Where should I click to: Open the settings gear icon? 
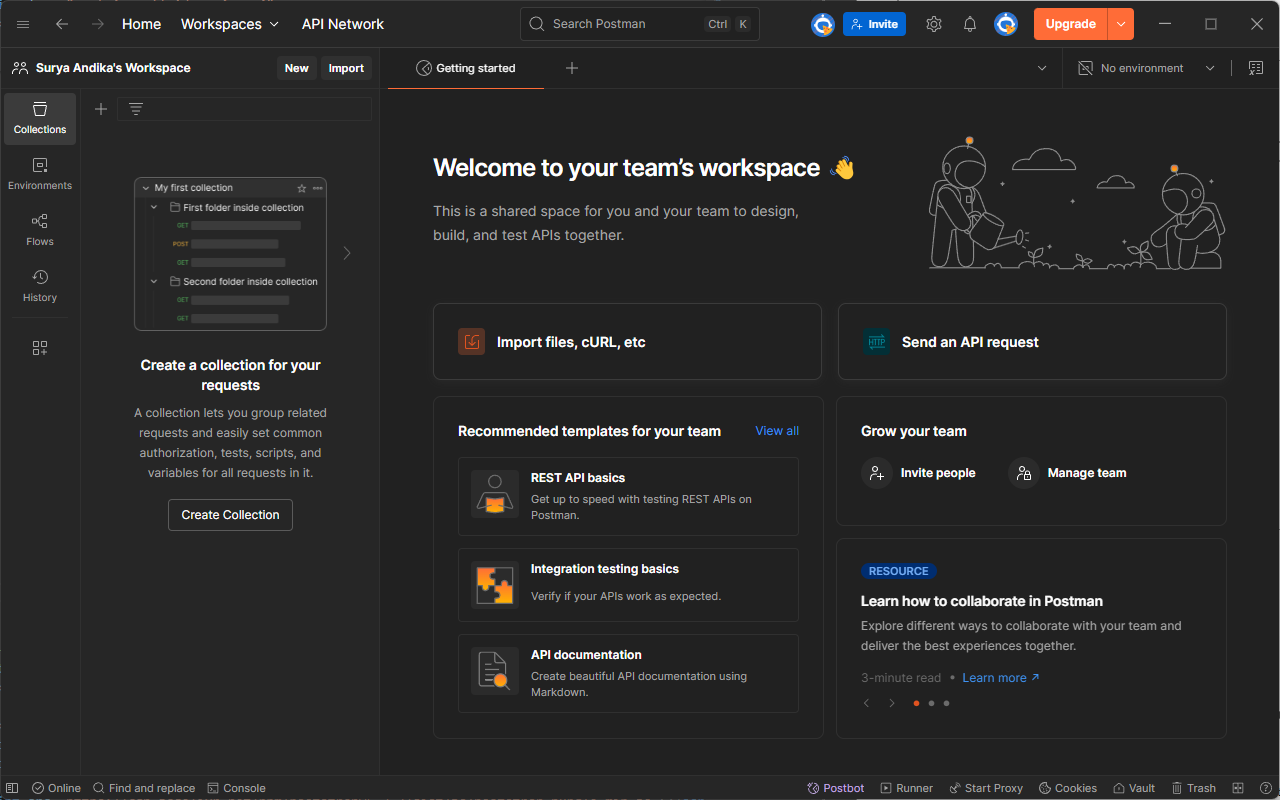point(933,24)
